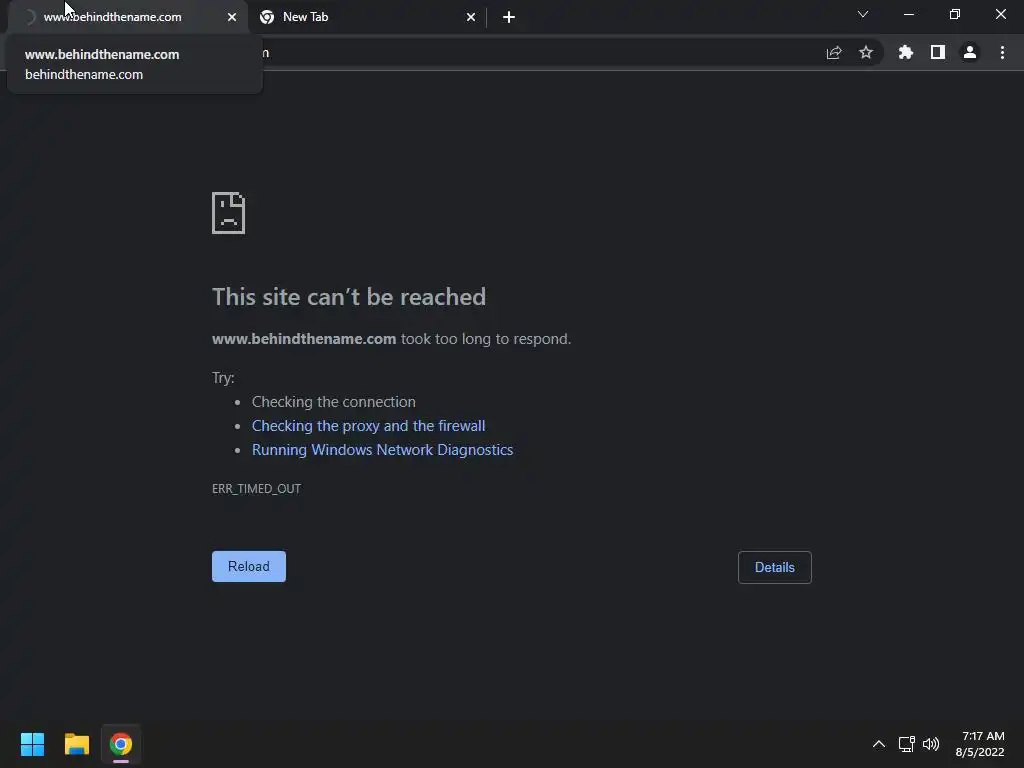1024x768 pixels.
Task: Open File Explorer from the taskbar
Action: (77, 744)
